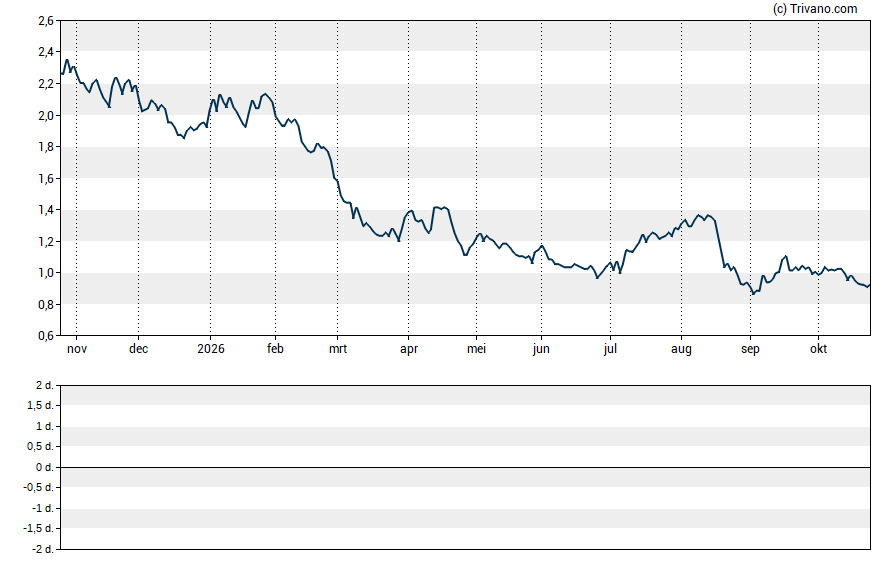
Task: Click the price line end point after okt
Action: (x=869, y=286)
